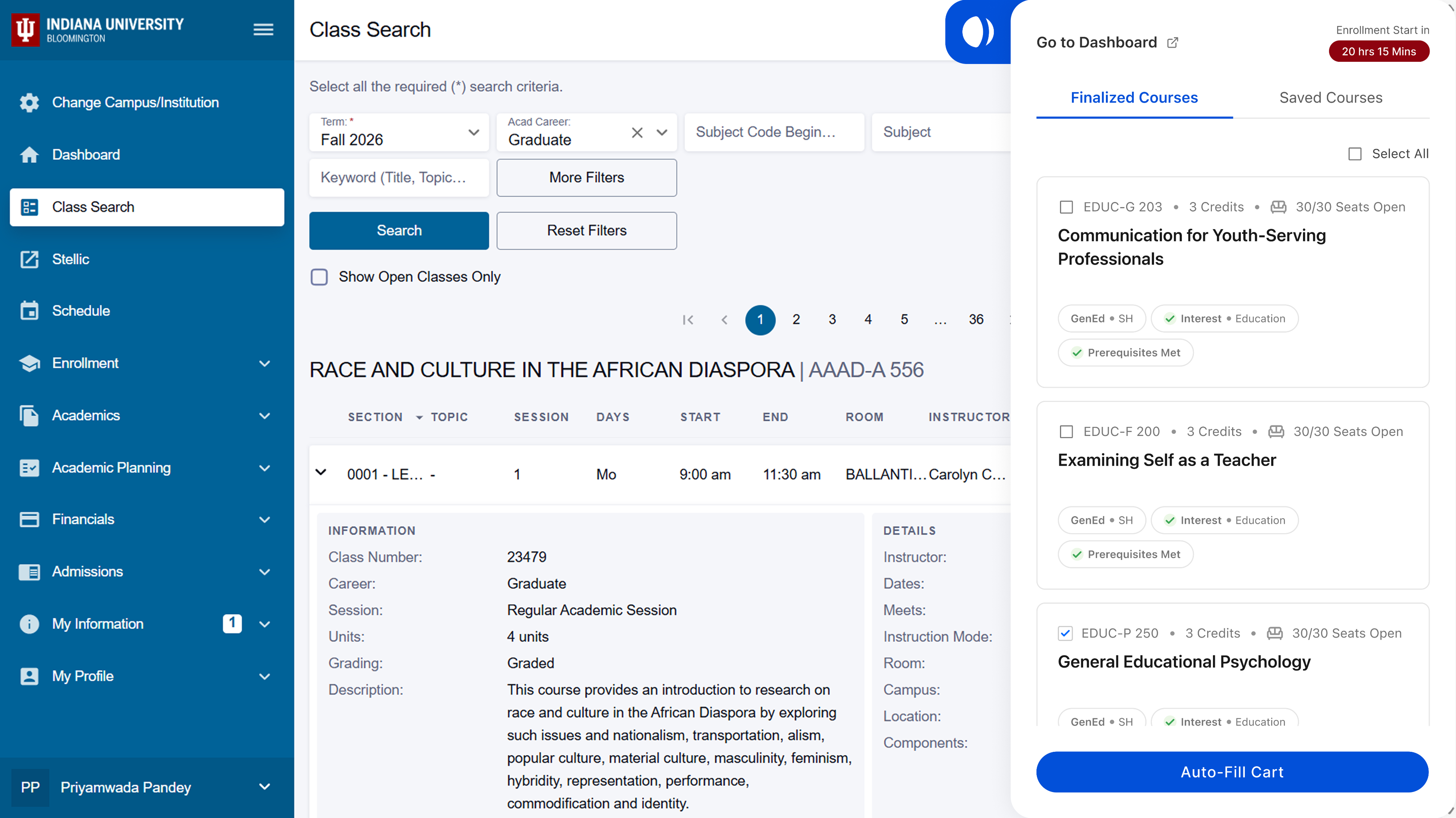Expand the My Information menu chevron

(264, 624)
